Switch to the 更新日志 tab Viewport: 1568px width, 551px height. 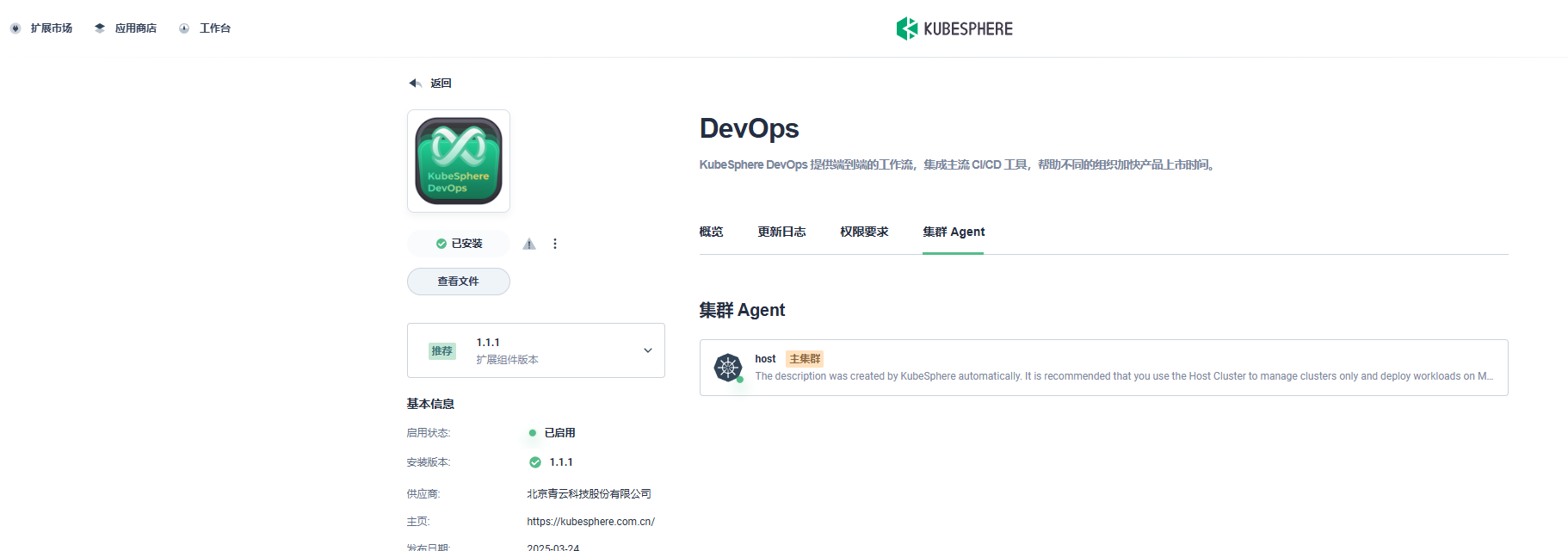click(x=782, y=232)
